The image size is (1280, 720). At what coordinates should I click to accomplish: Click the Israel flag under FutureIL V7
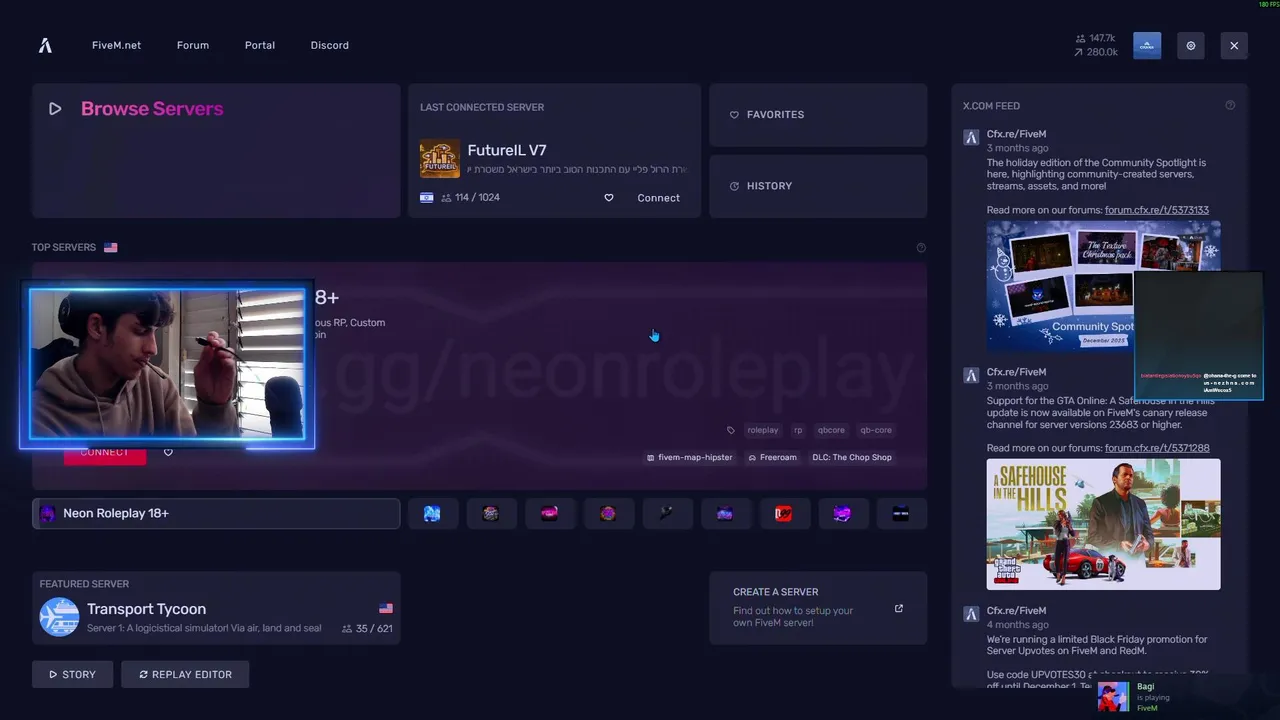[x=427, y=197]
